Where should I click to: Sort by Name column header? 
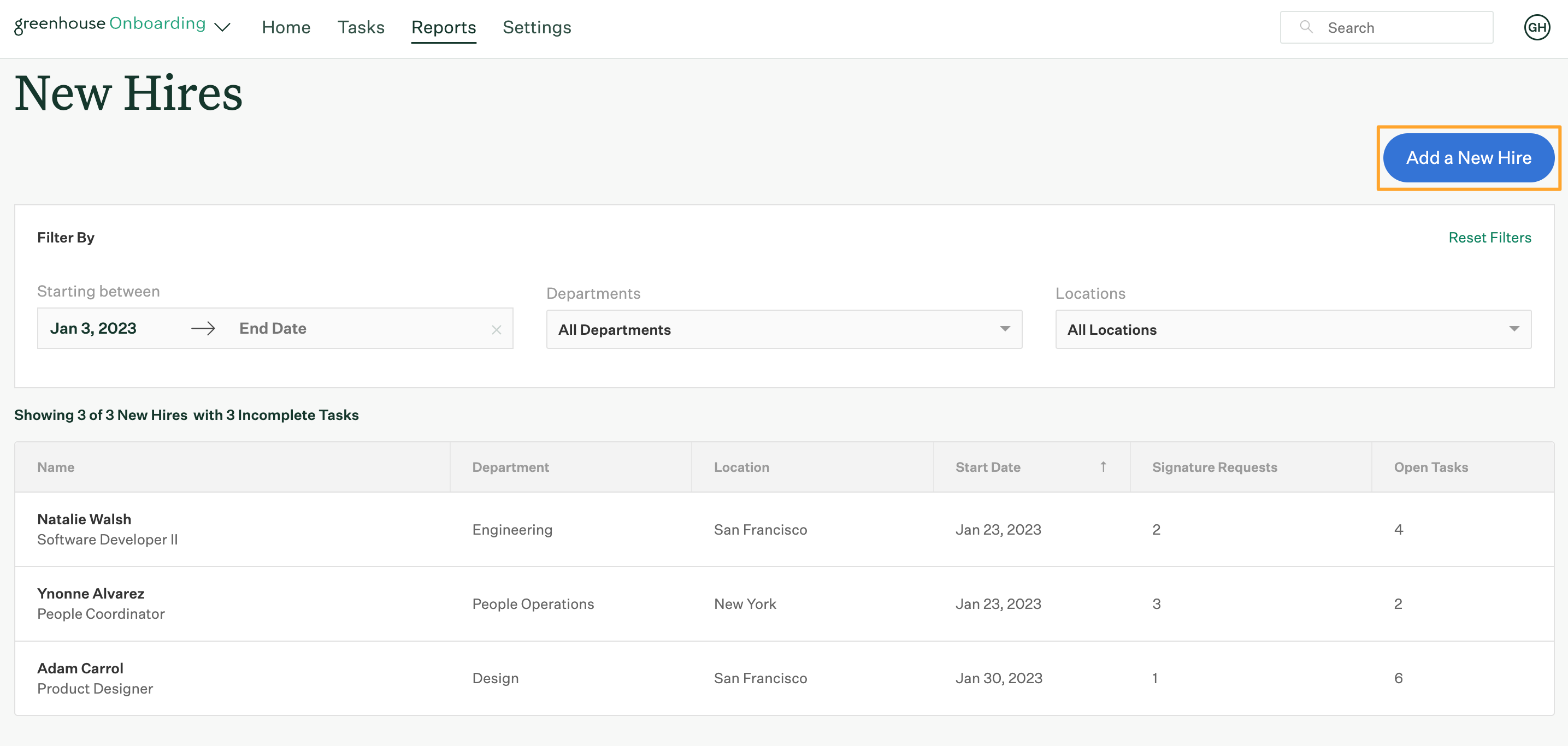[x=56, y=467]
